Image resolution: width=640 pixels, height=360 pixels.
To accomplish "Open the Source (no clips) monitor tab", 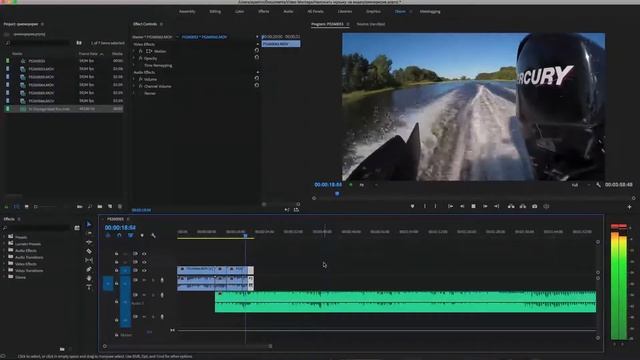I will click(371, 24).
